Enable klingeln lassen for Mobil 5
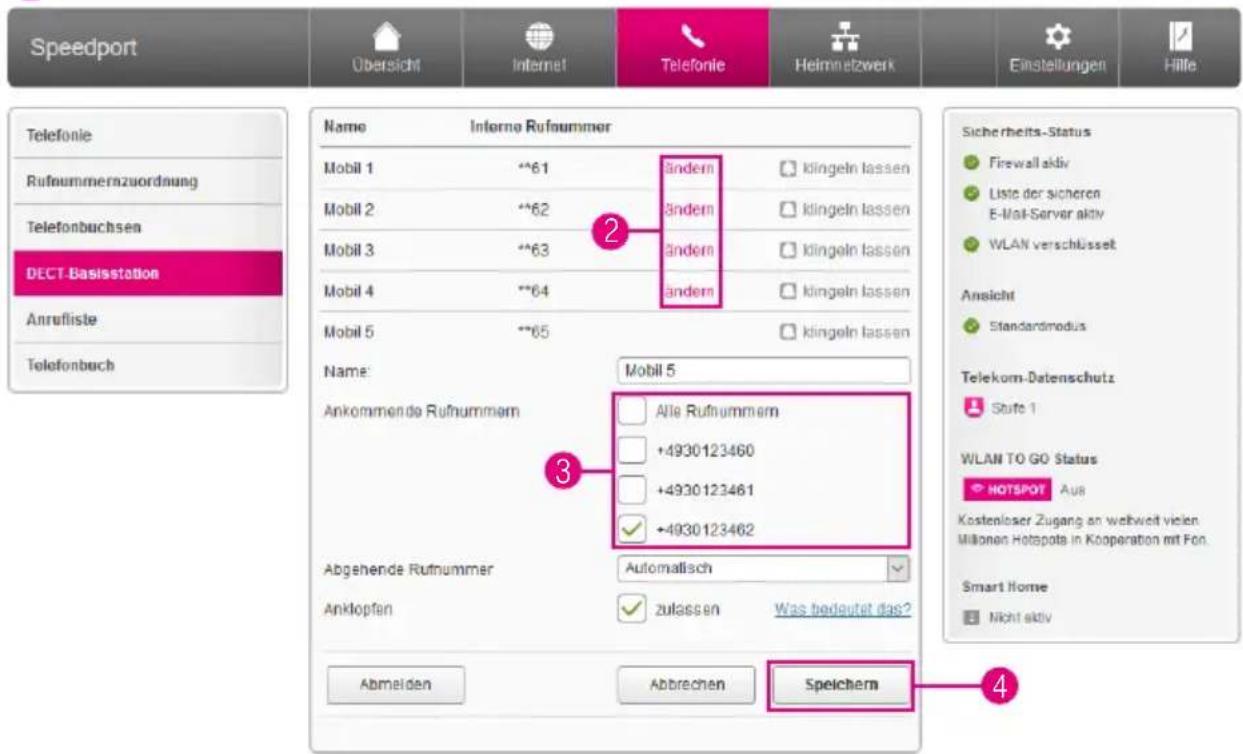Image resolution: width=1243 pixels, height=754 pixels. 788,332
